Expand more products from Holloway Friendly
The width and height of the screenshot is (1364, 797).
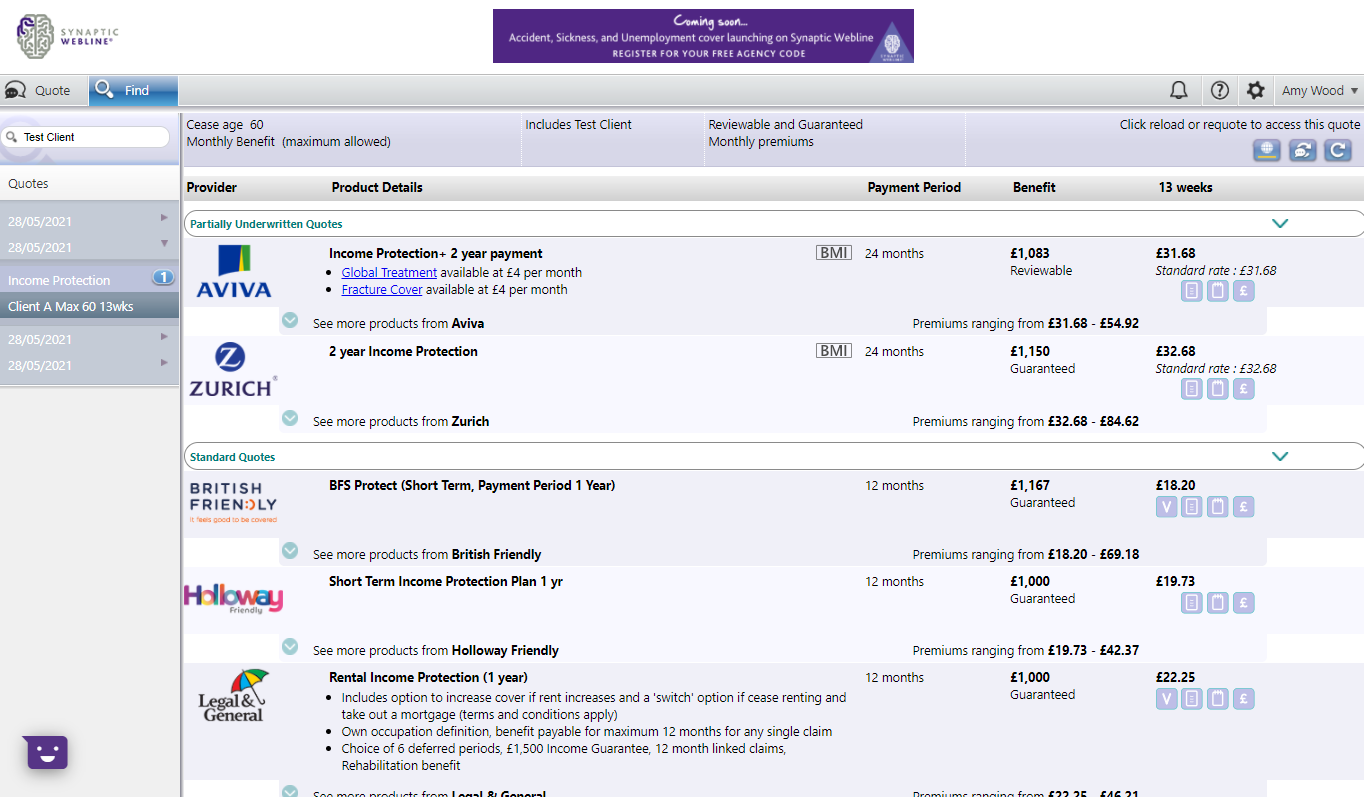290,647
